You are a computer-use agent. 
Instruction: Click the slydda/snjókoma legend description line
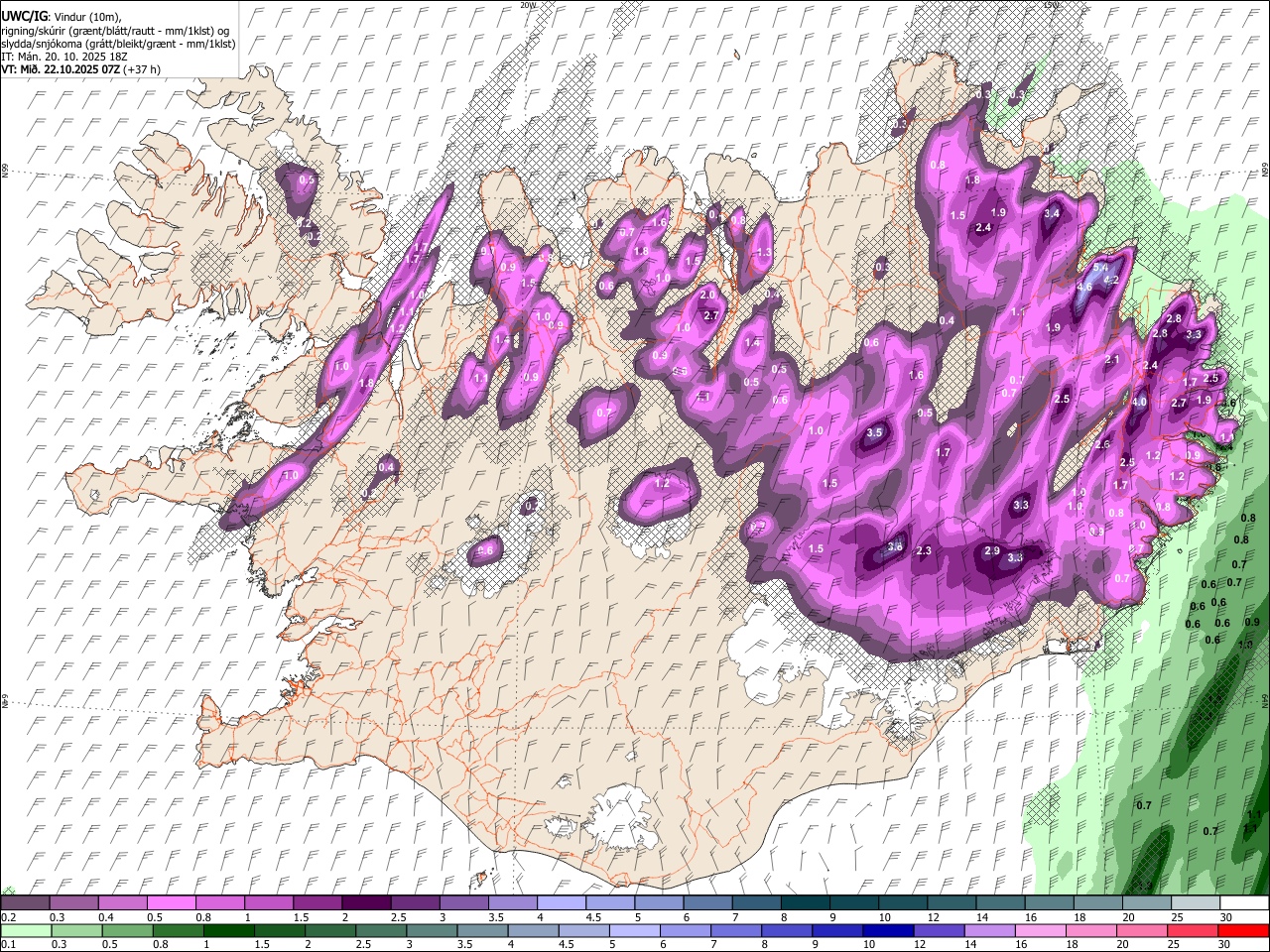pyautogui.click(x=118, y=44)
